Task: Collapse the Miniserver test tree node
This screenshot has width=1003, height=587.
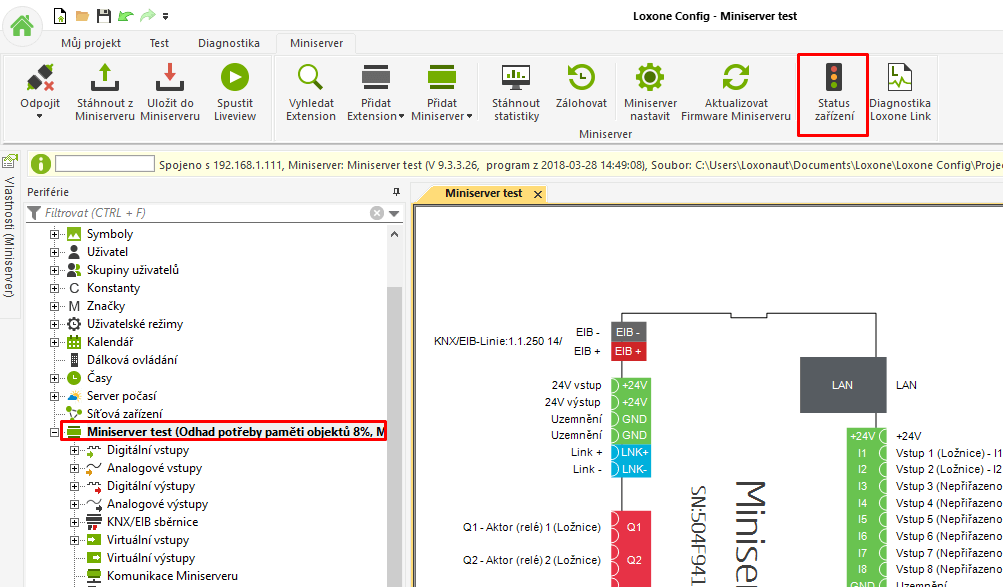Action: click(x=54, y=432)
